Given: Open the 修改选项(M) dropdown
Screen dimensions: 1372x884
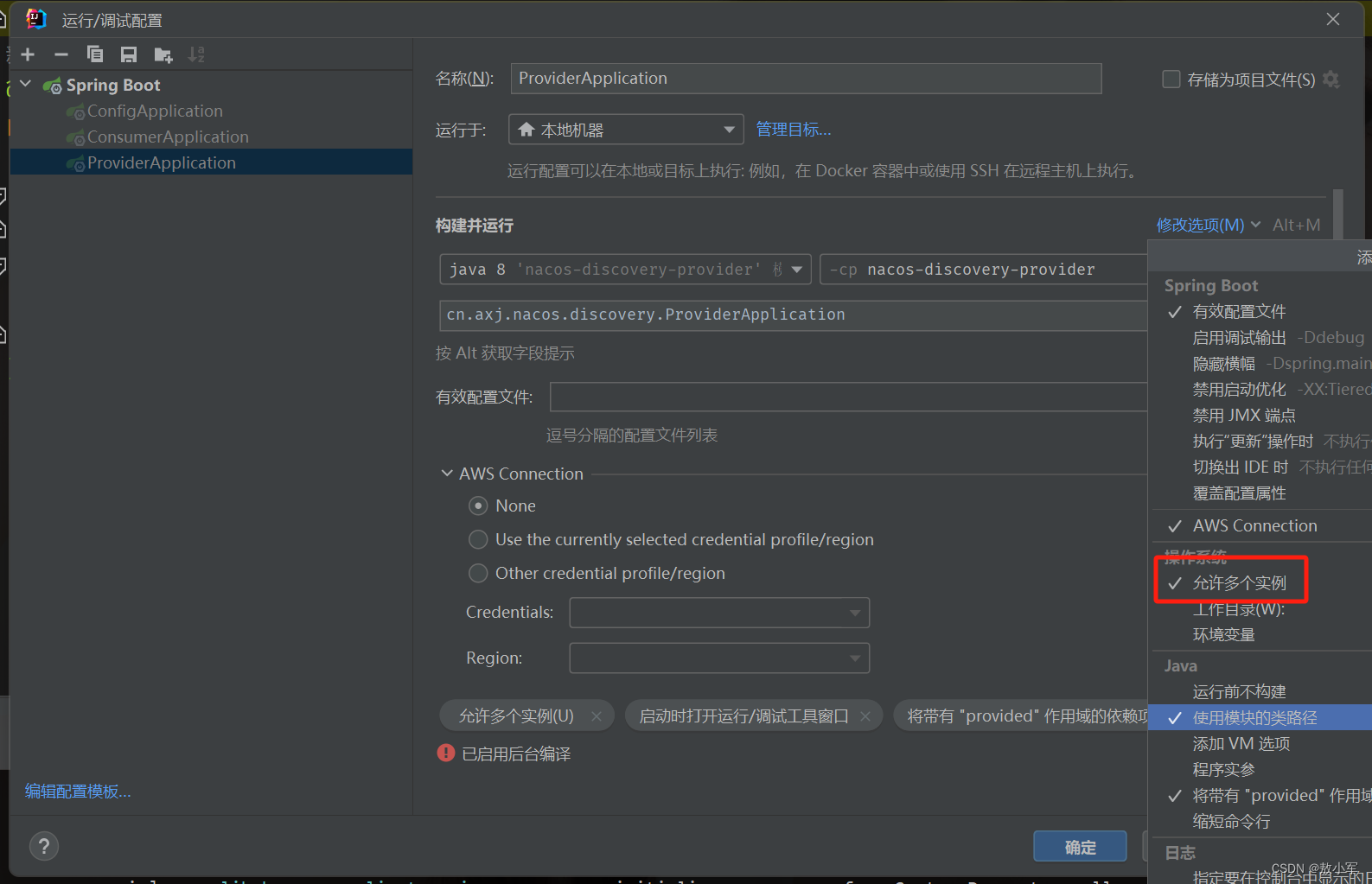Looking at the screenshot, I should [1208, 225].
